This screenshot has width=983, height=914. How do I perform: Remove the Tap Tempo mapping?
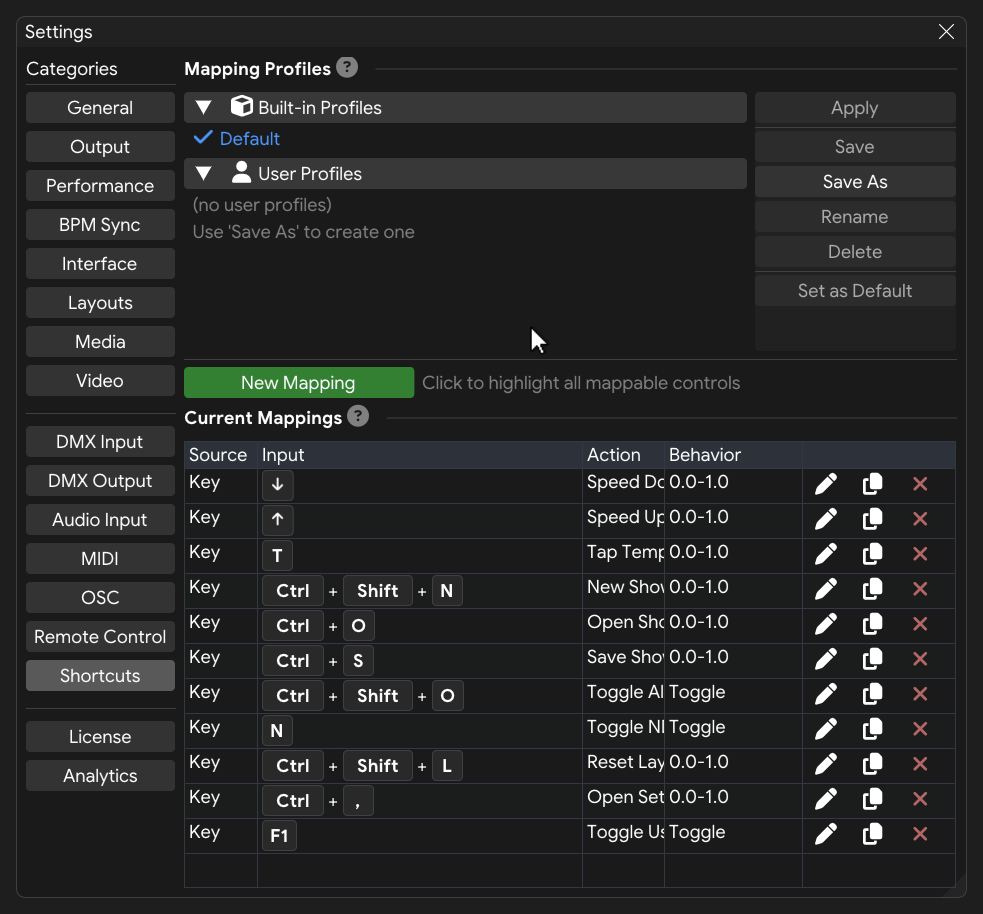pyautogui.click(x=920, y=554)
